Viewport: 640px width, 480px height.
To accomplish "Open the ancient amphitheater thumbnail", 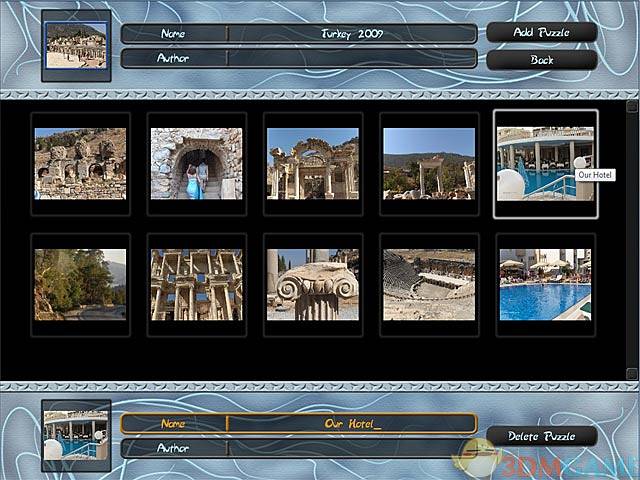I will pyautogui.click(x=429, y=284).
